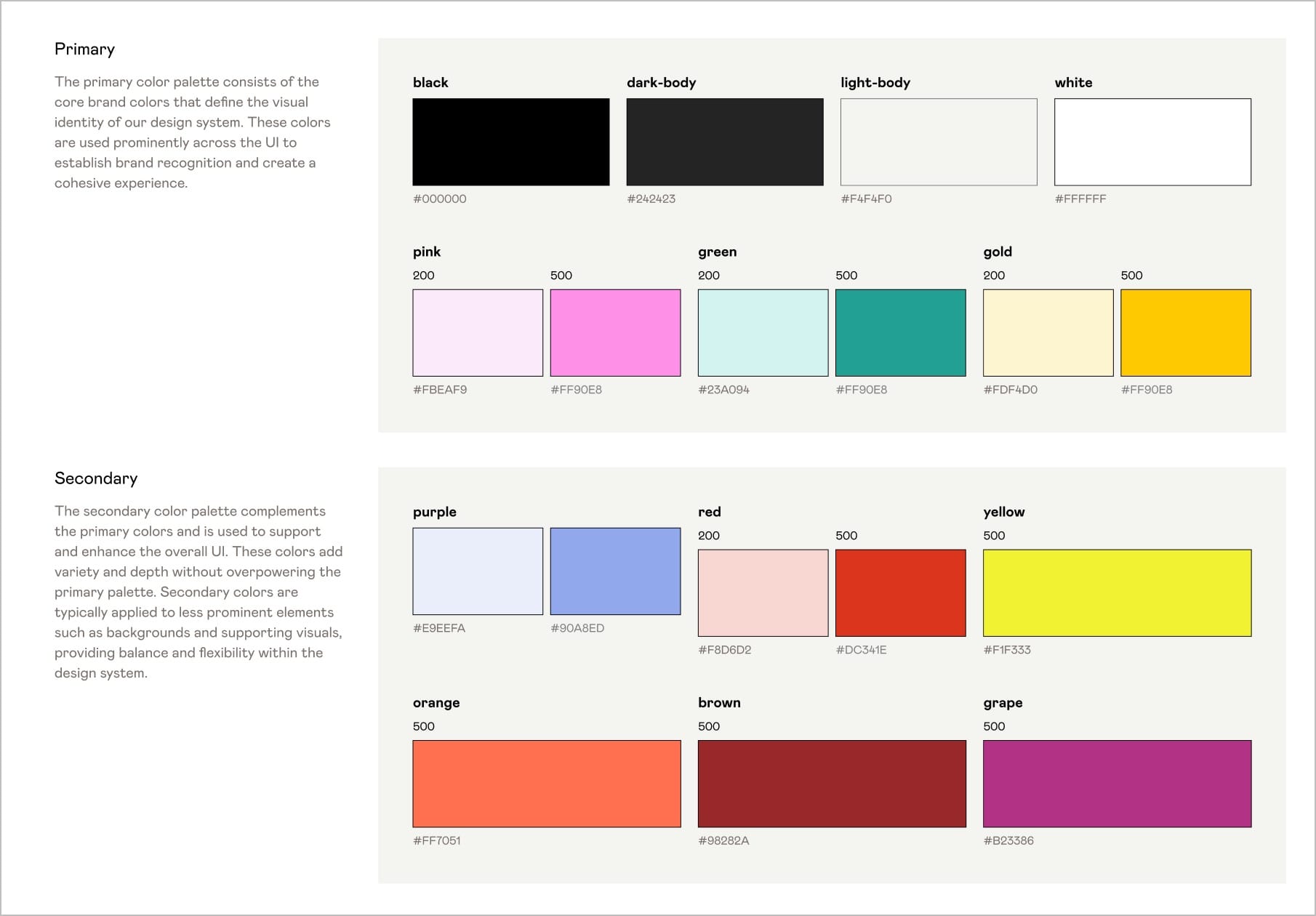Select the white #FFFFFF swatch
The width and height of the screenshot is (1316, 916).
click(x=1152, y=142)
